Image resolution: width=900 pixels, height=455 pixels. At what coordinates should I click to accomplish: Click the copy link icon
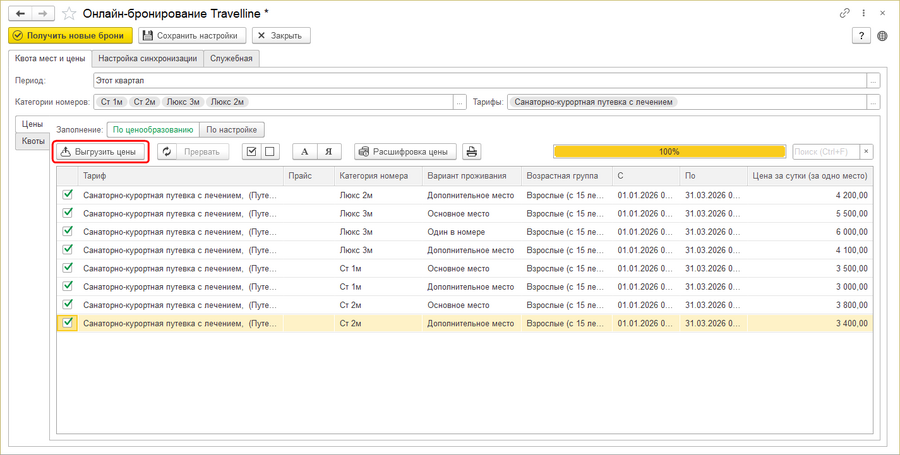coord(845,13)
